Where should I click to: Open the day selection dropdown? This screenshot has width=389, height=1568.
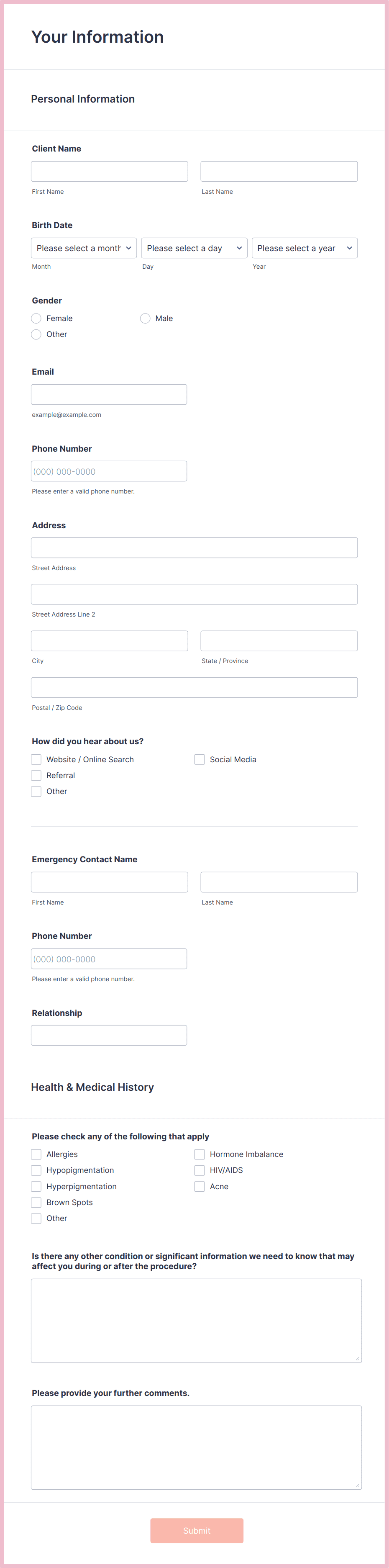194,248
